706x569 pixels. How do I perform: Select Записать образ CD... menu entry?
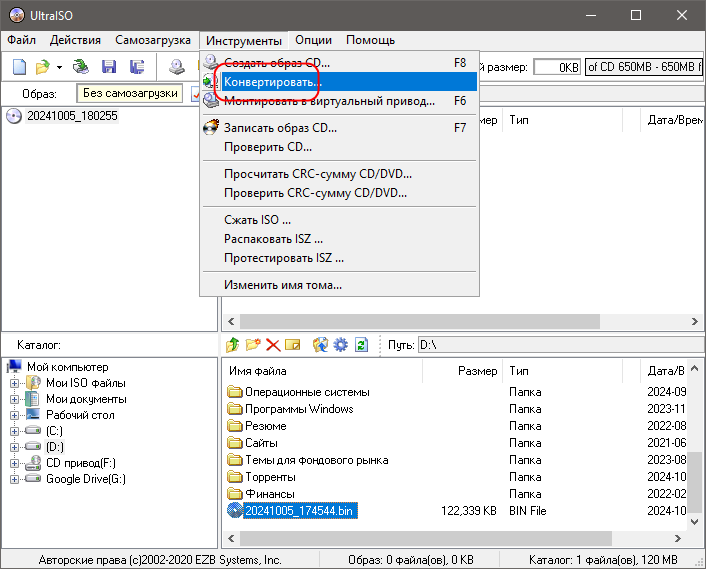(x=339, y=128)
